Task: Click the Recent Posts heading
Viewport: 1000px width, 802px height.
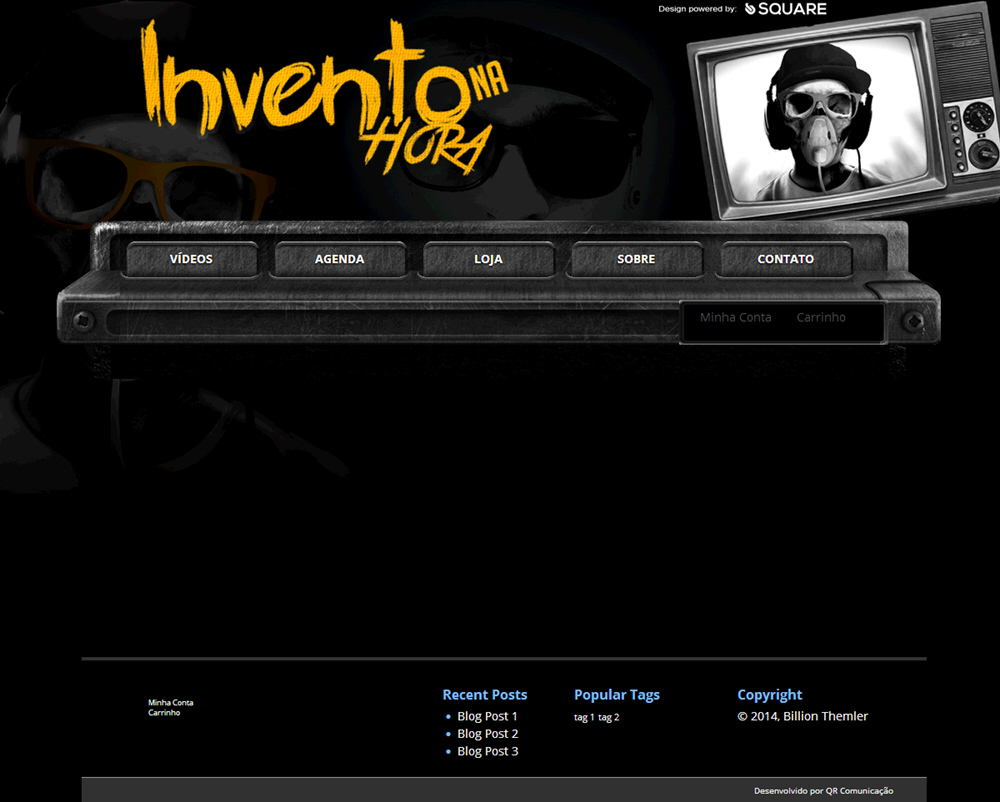Action: coord(485,695)
